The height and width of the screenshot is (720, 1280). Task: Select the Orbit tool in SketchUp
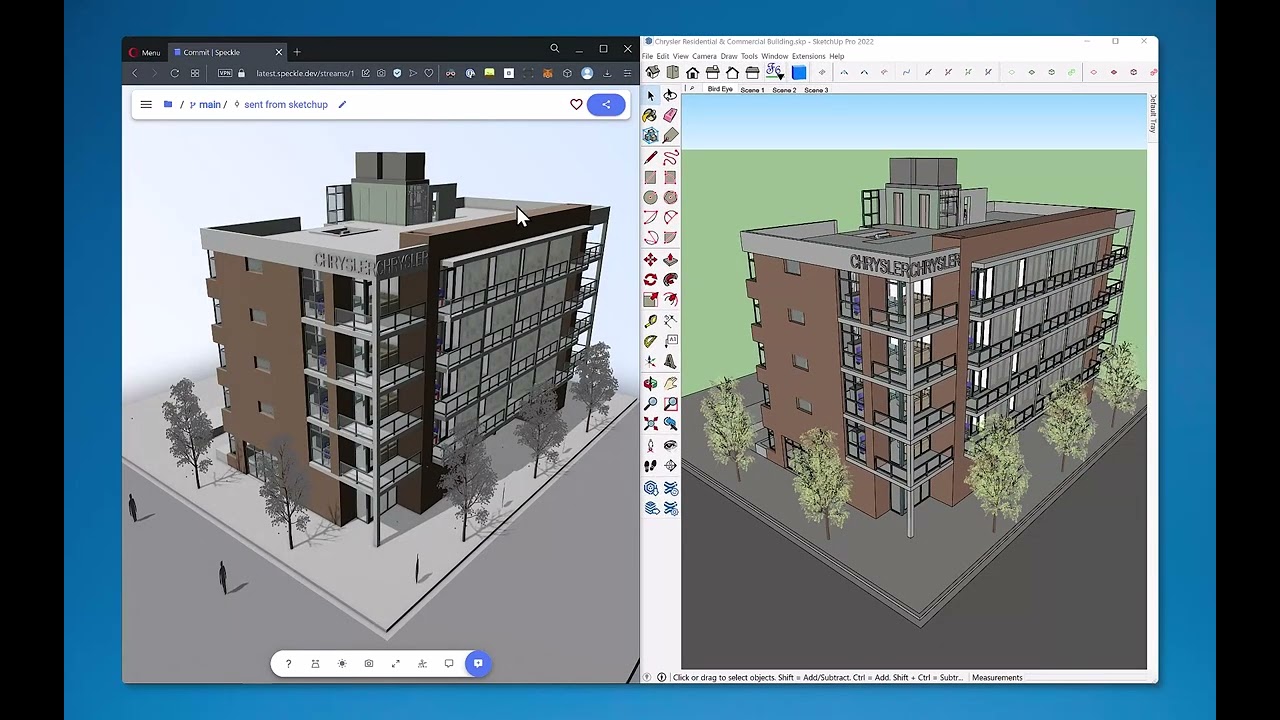651,383
